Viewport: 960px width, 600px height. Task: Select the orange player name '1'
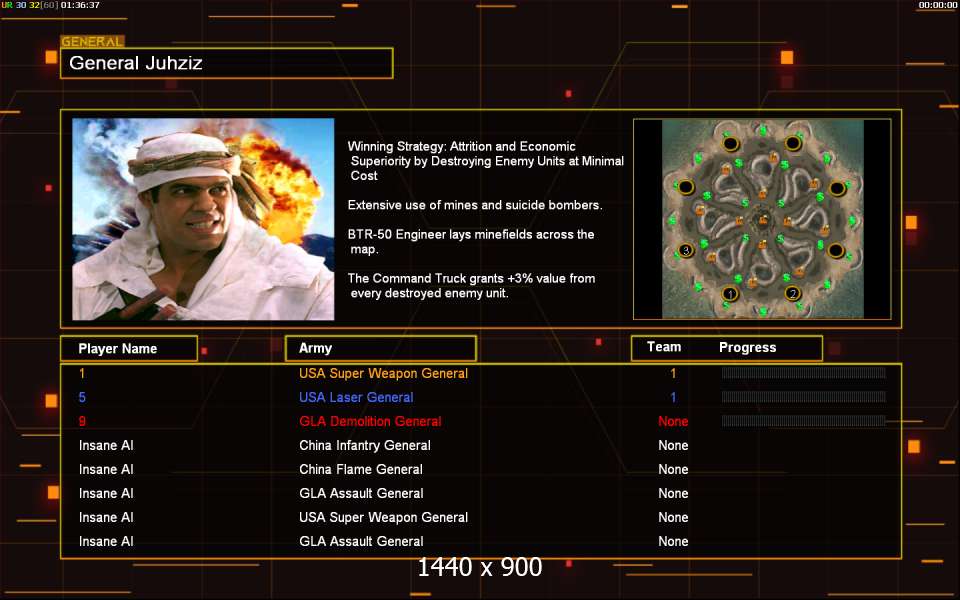pyautogui.click(x=82, y=373)
